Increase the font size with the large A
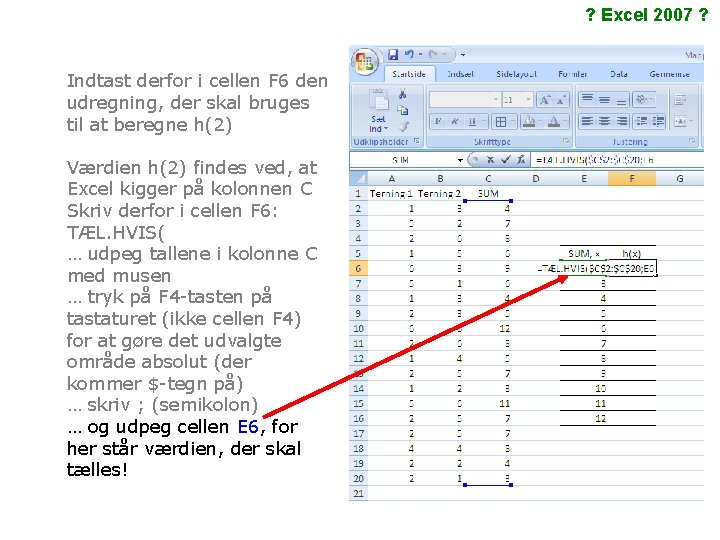The image size is (720, 540). (545, 99)
